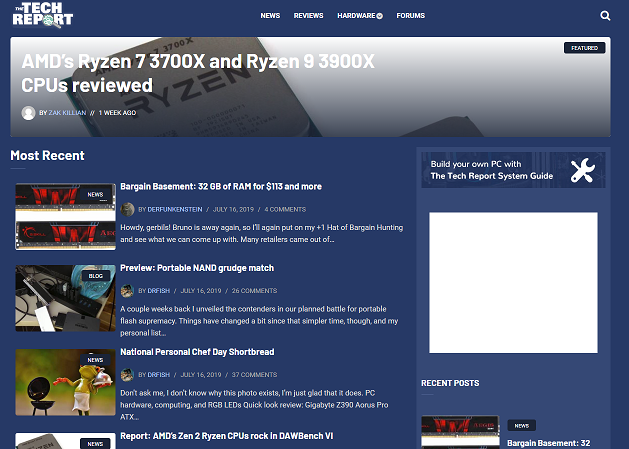Viewport: 629px width, 449px height.
Task: Click the wrench and screwdriver tools icon
Action: (x=582, y=170)
